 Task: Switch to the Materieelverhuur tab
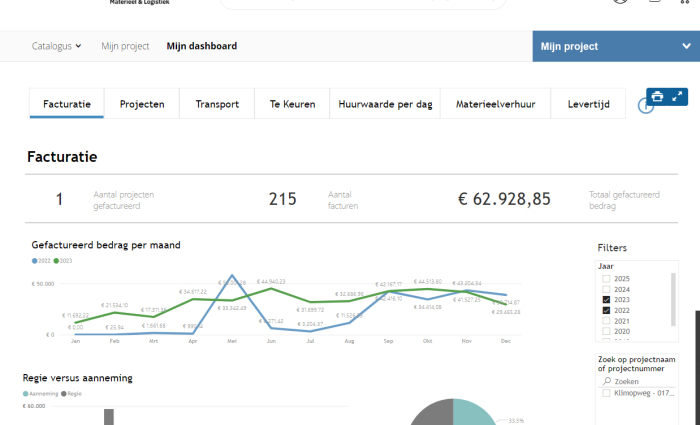[496, 104]
